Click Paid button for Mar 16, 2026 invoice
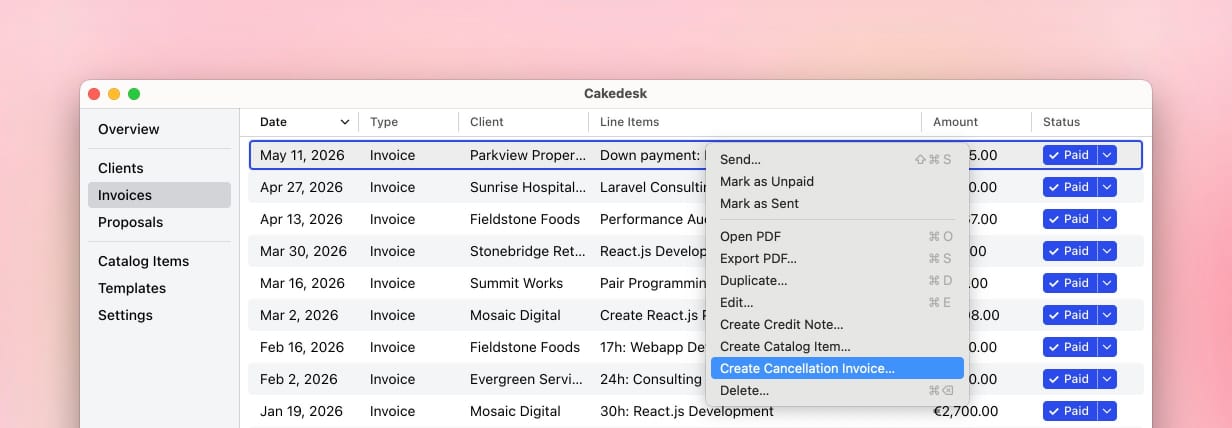Viewport: 1232px width, 428px height. (1069, 283)
